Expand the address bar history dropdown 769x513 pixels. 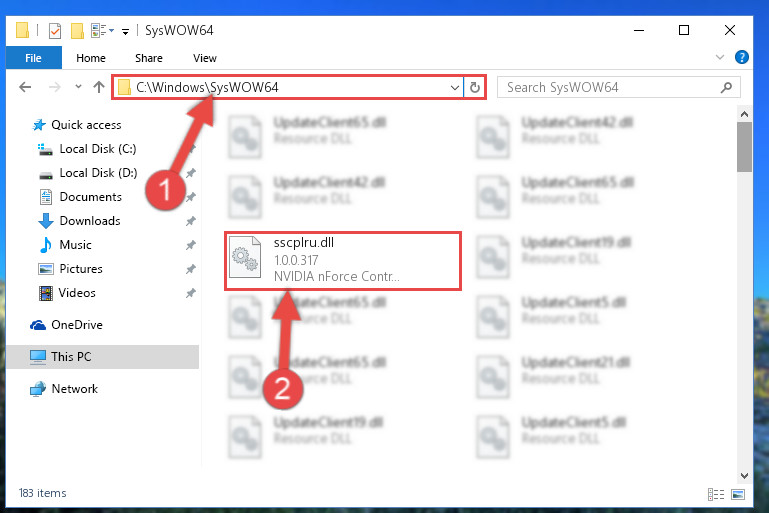455,88
